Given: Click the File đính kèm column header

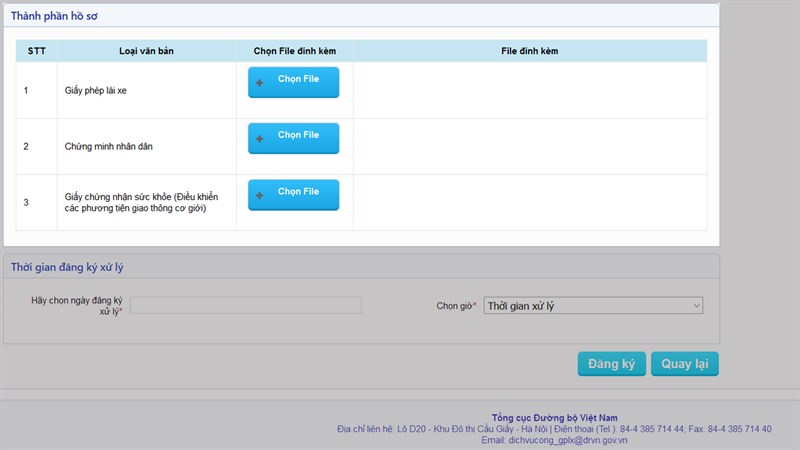Looking at the screenshot, I should click(x=529, y=50).
